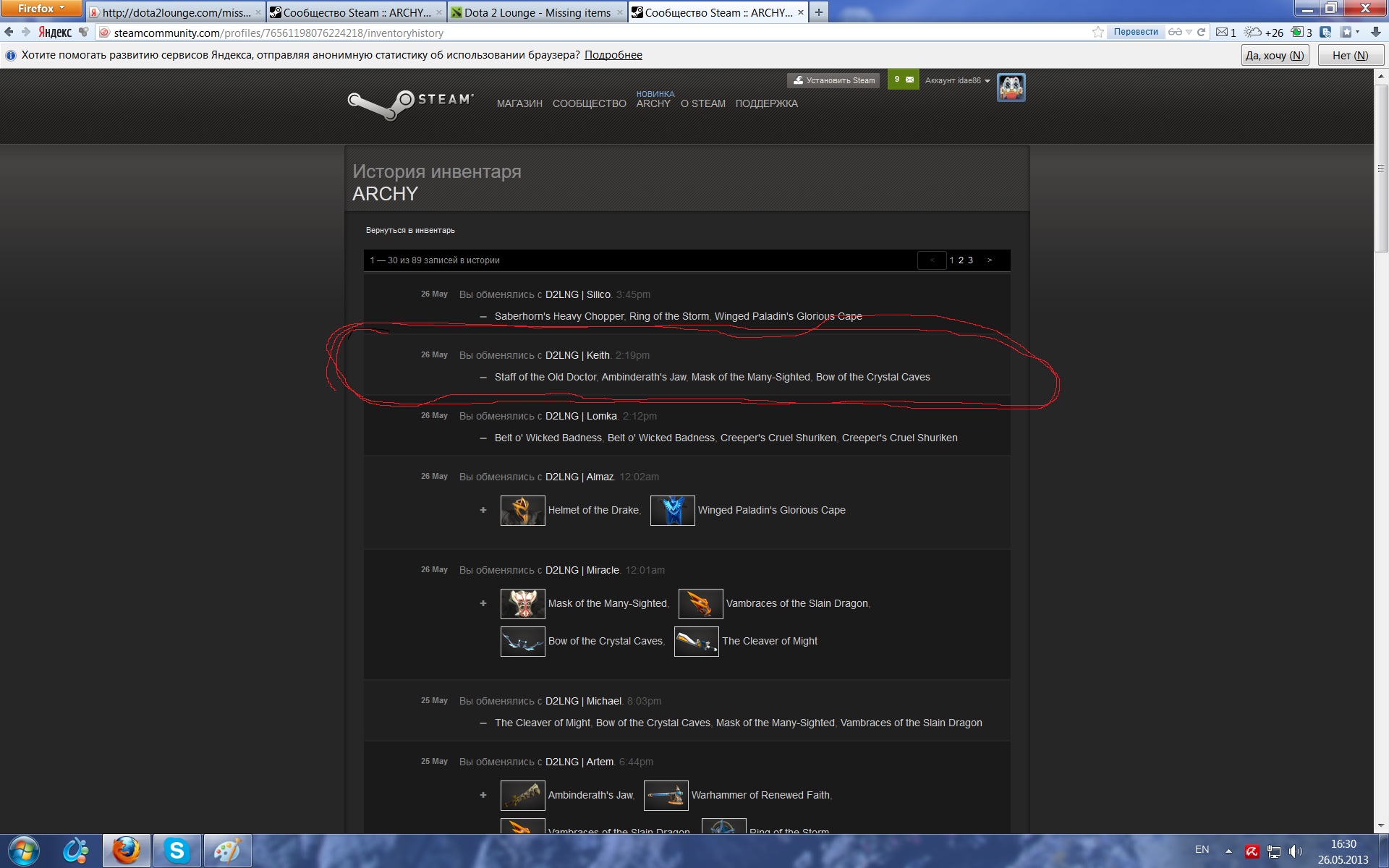The image size is (1389, 868).
Task: Open the Firefox menu dropdown button
Action: click(x=41, y=9)
